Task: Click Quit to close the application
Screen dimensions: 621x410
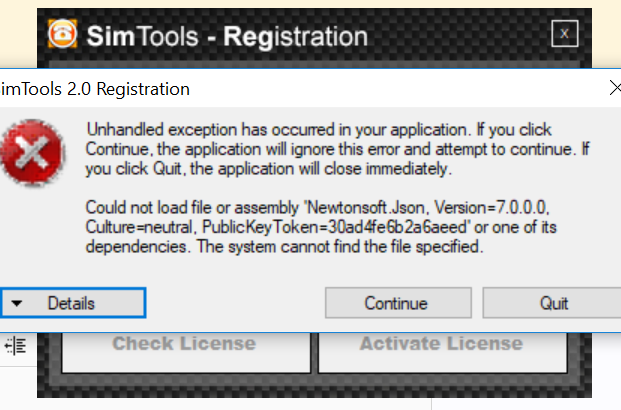Action: click(553, 303)
